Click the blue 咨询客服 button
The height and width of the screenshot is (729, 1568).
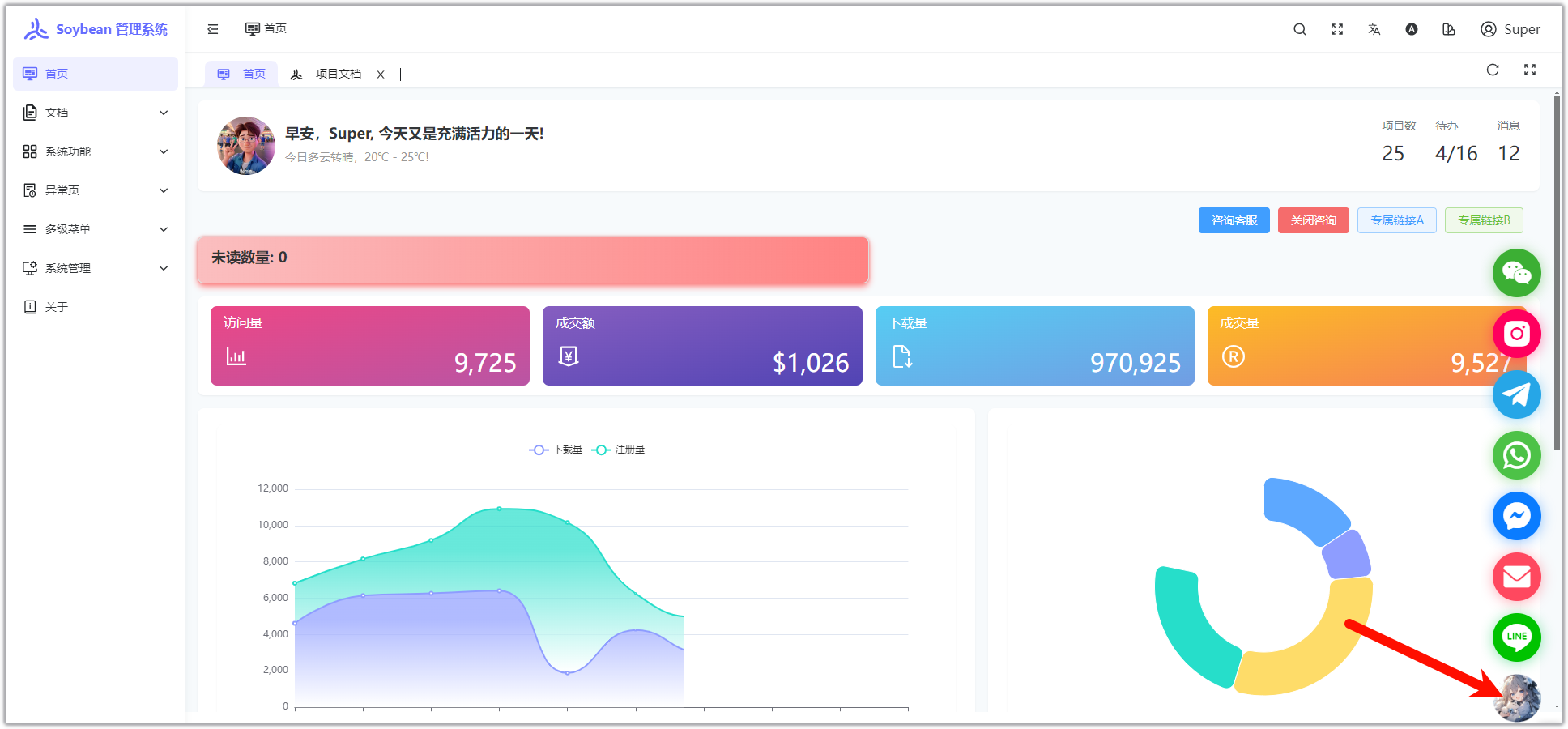(1234, 220)
